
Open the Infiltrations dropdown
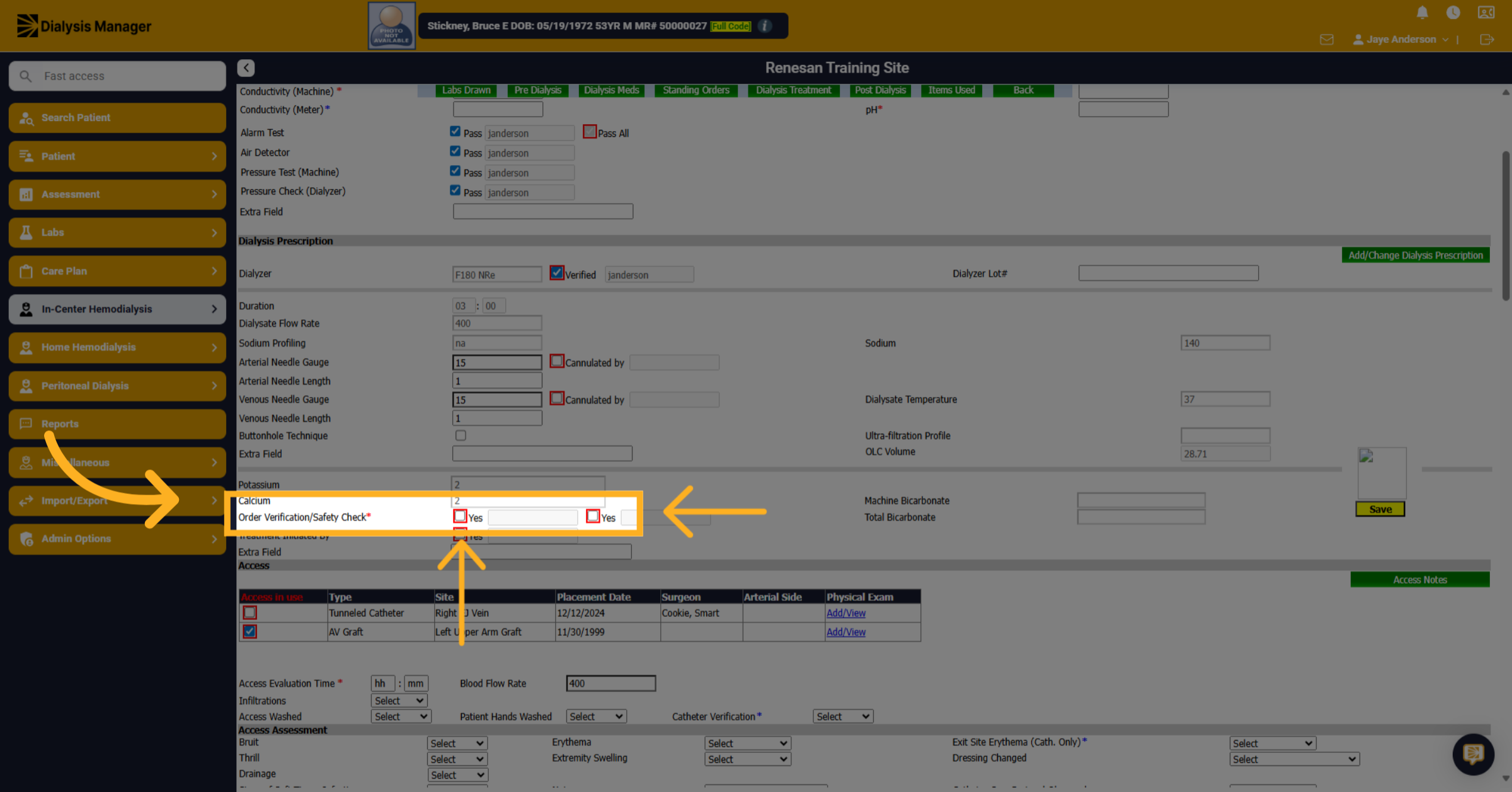point(399,701)
